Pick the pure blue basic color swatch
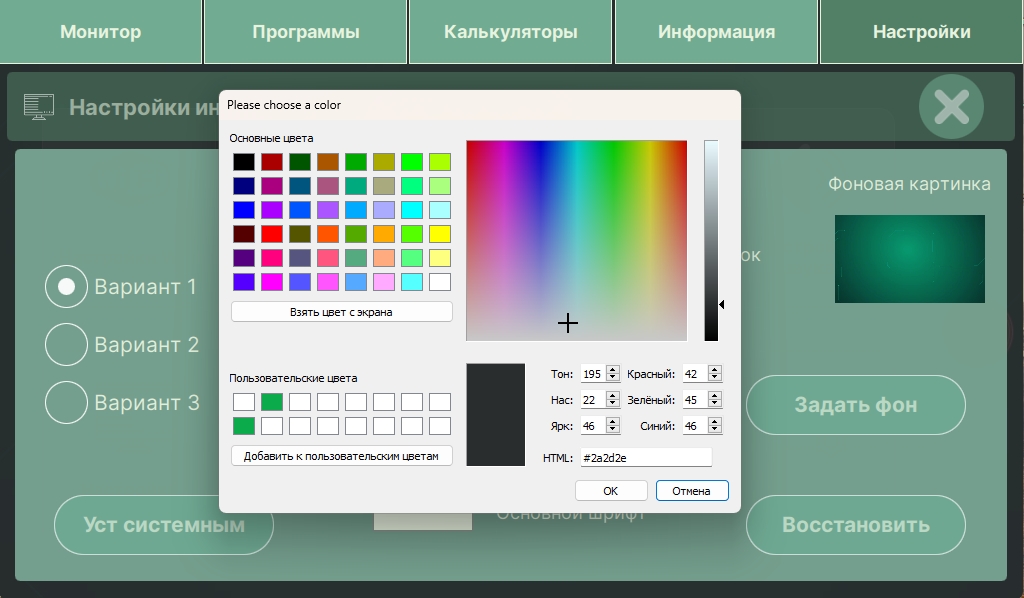The height and width of the screenshot is (598, 1024). point(244,210)
